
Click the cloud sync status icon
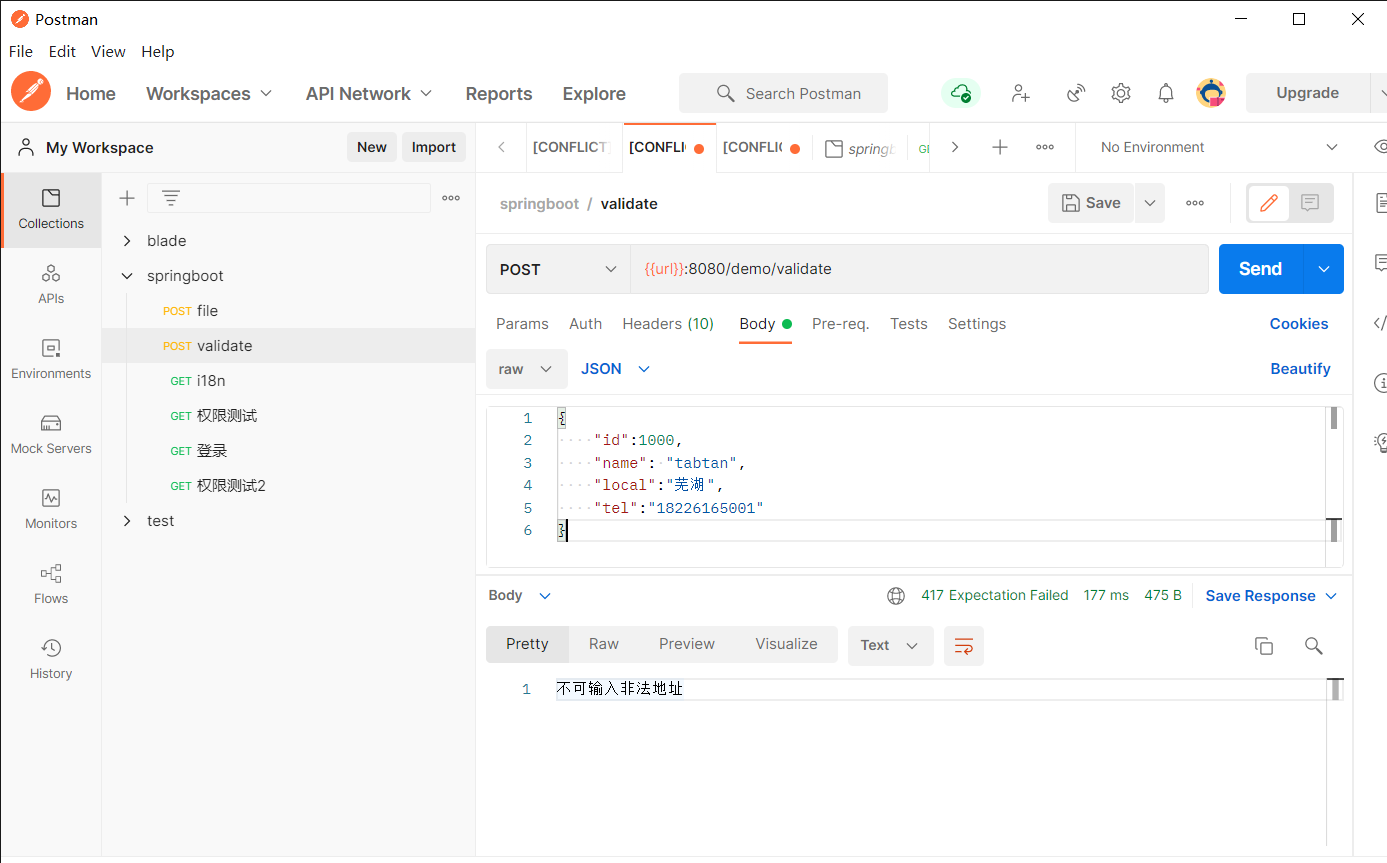[960, 93]
